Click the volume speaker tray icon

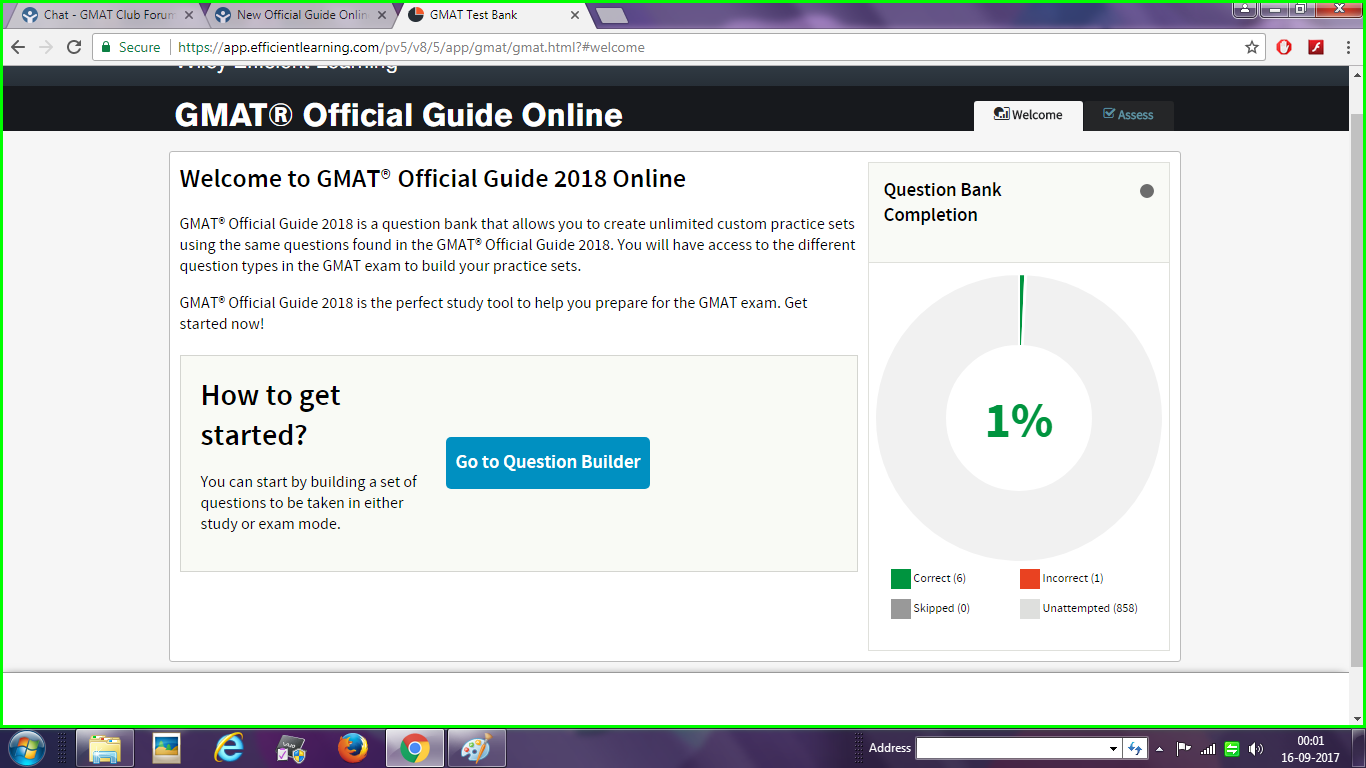pyautogui.click(x=1256, y=748)
